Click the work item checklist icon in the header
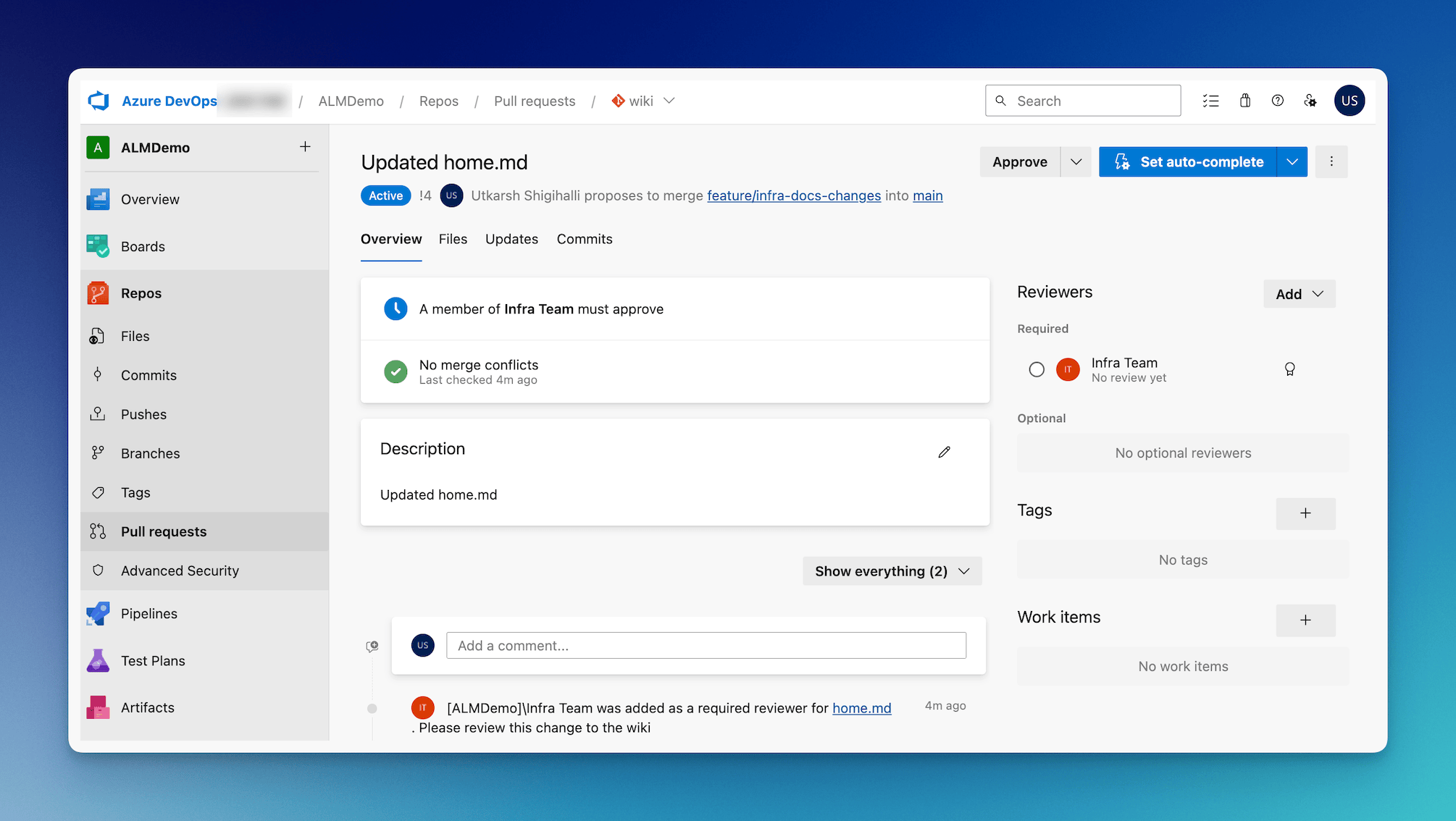The width and height of the screenshot is (1456, 821). tap(1211, 101)
